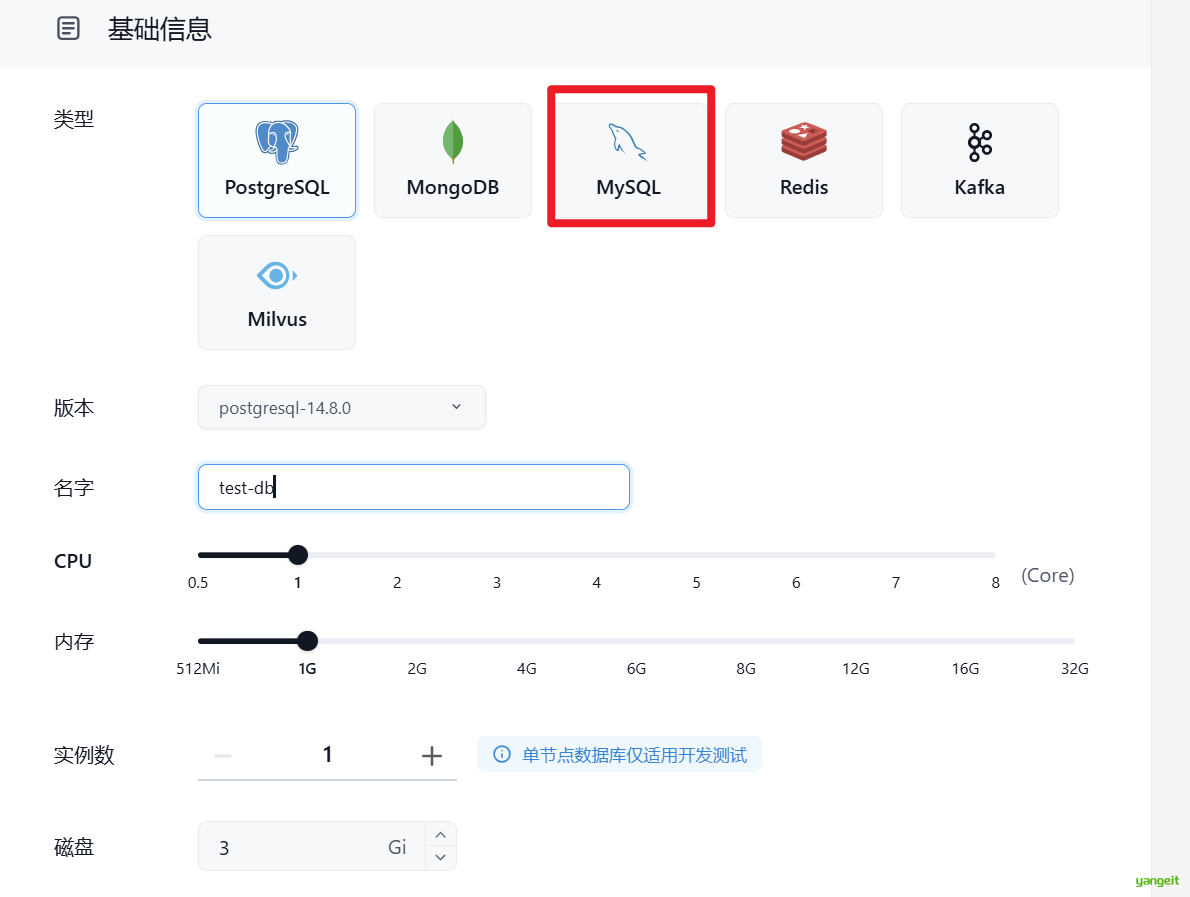Image resolution: width=1190 pixels, height=897 pixels.
Task: Decrement 磁盘 size with down arrow
Action: click(440, 858)
